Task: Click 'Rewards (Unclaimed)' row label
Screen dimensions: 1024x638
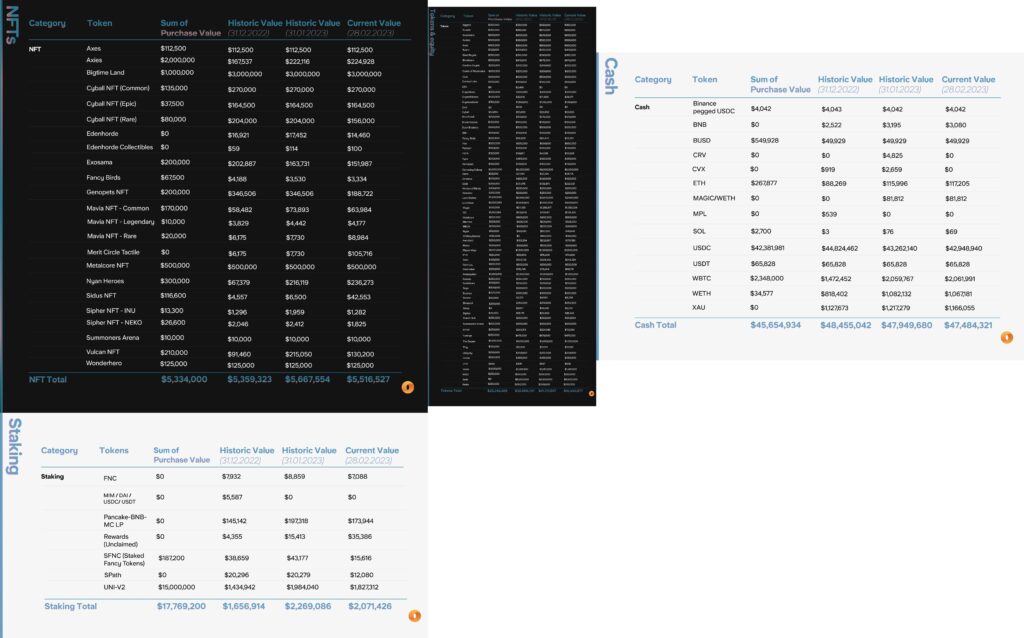Action: [x=120, y=540]
